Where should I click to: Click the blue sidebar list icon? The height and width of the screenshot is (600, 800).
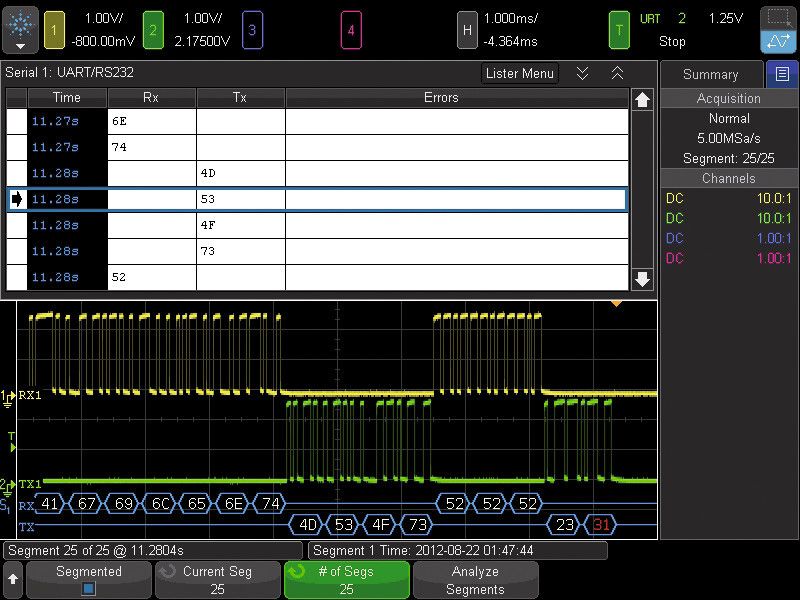tap(781, 74)
